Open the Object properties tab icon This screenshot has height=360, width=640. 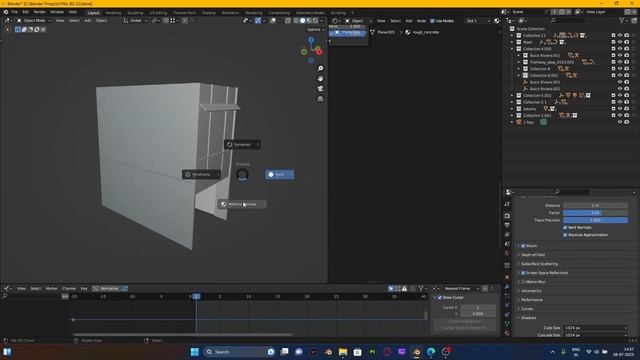click(507, 277)
